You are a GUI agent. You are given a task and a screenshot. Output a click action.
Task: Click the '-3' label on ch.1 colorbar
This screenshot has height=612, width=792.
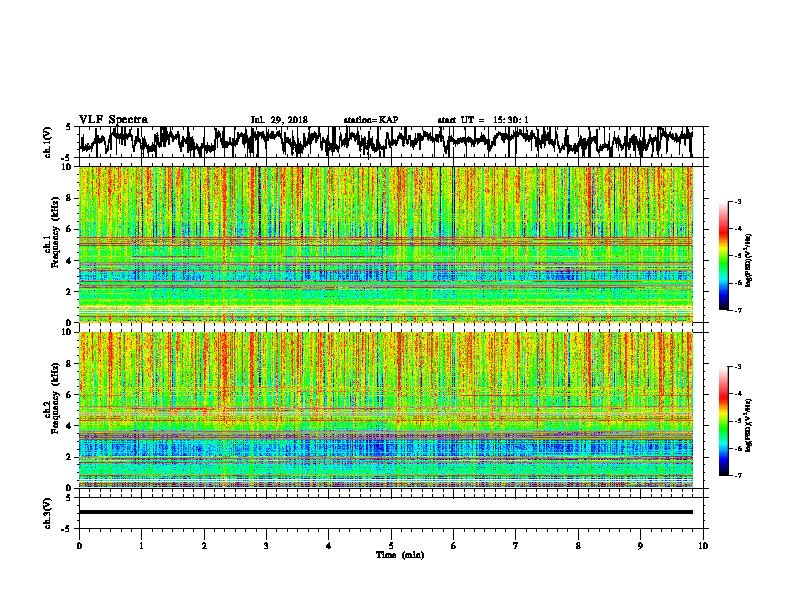coord(737,201)
